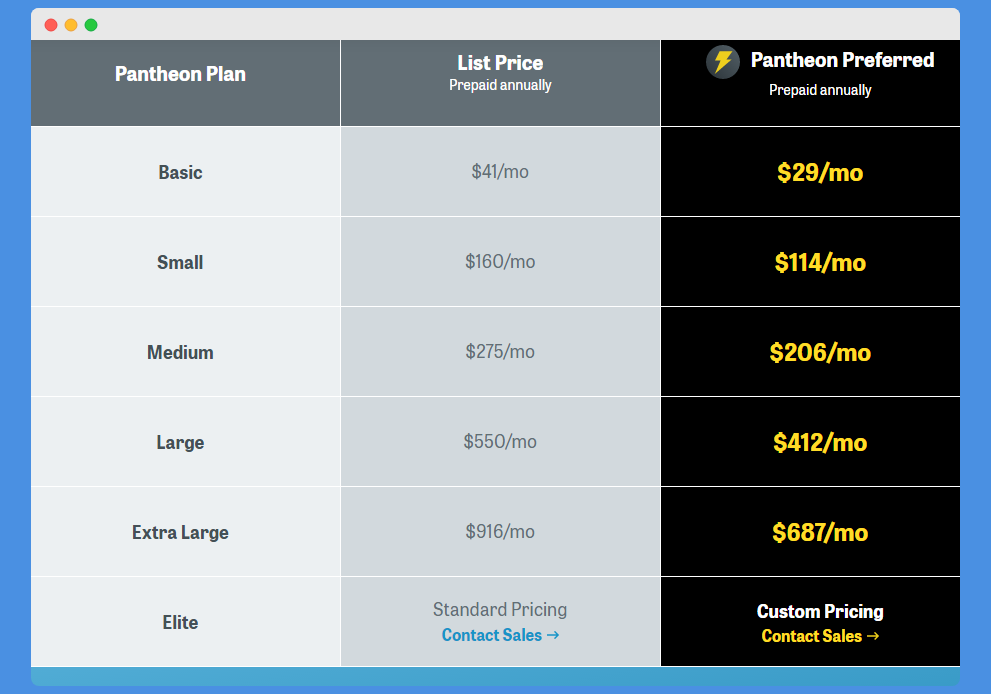The image size is (991, 694).
Task: Click the Pantheon Preferred heading text
Action: [x=842, y=60]
